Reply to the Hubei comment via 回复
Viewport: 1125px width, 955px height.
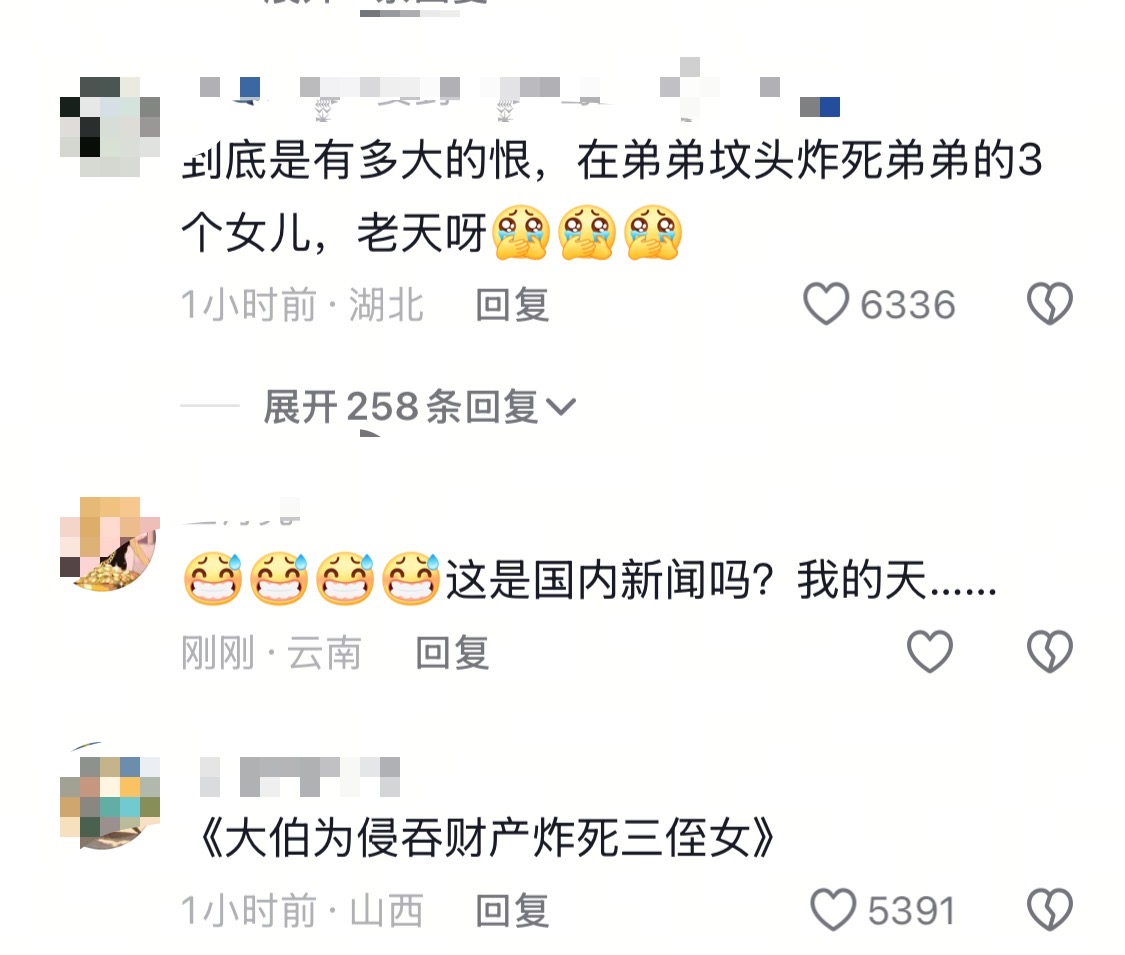(512, 305)
